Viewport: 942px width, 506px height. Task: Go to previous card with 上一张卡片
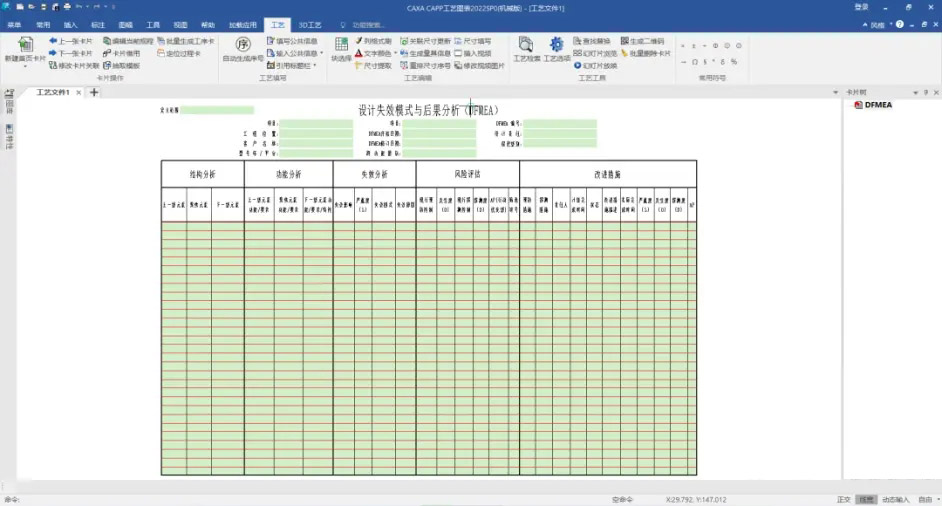[x=71, y=41]
